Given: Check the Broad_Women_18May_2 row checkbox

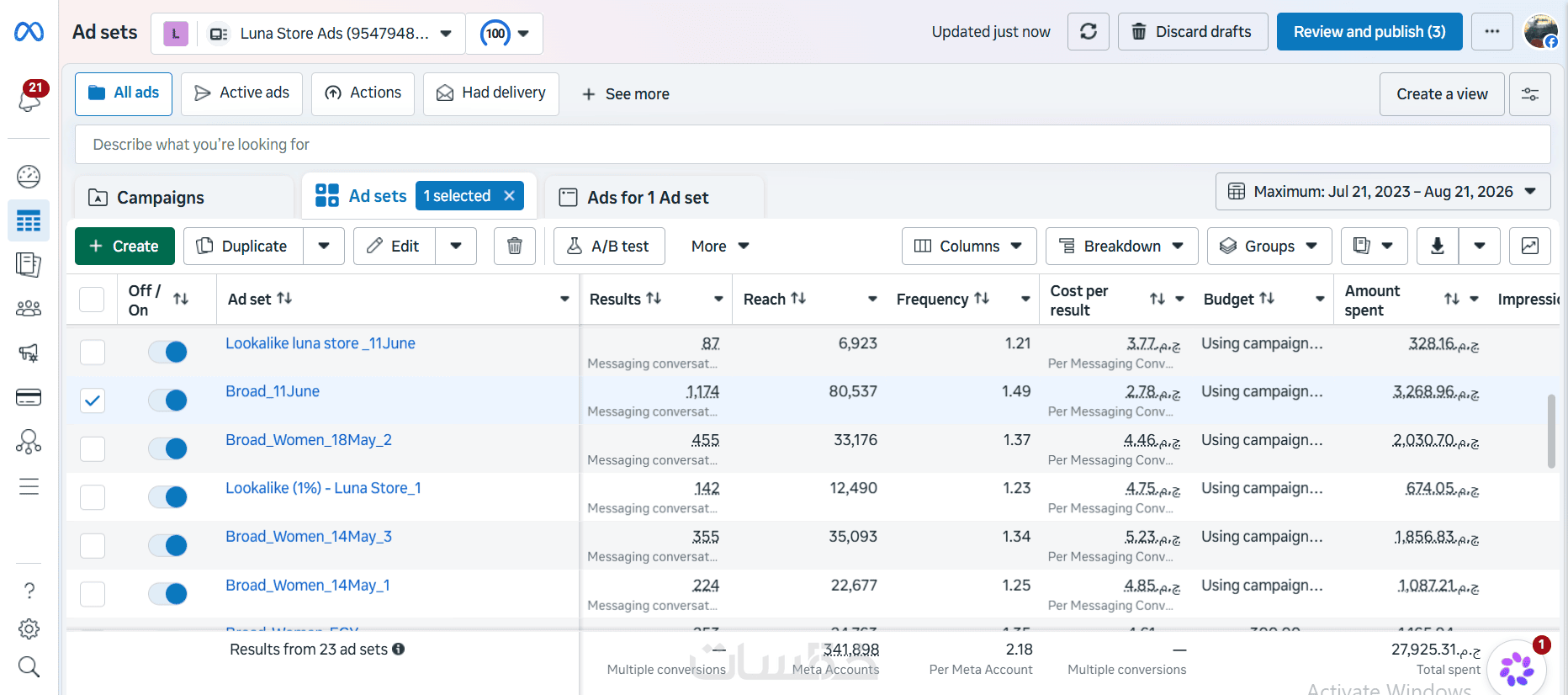Looking at the screenshot, I should [x=93, y=448].
